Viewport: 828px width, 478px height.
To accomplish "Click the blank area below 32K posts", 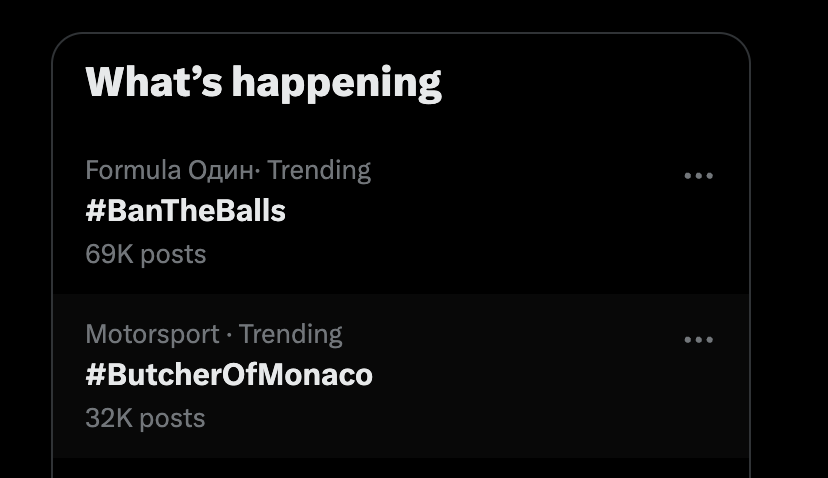I will (400, 468).
